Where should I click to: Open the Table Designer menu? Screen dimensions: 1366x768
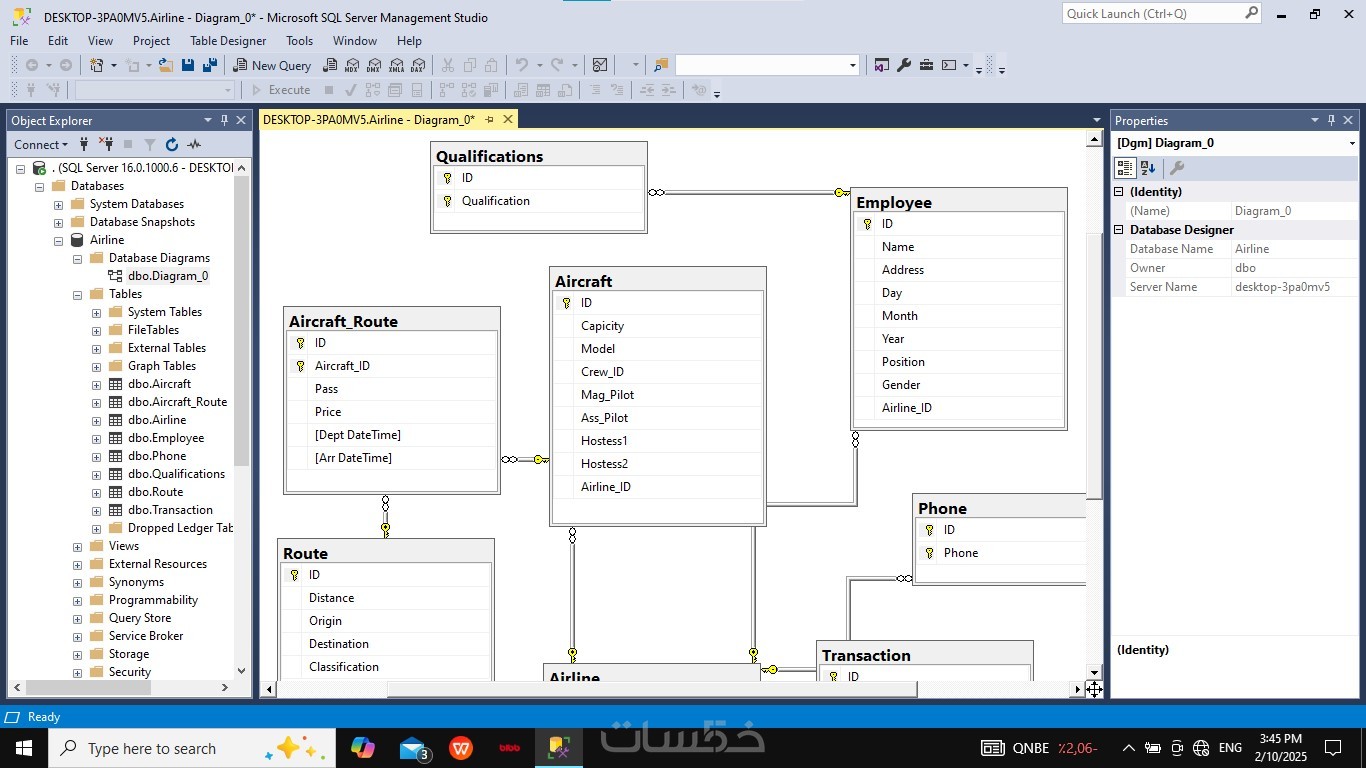click(x=228, y=41)
